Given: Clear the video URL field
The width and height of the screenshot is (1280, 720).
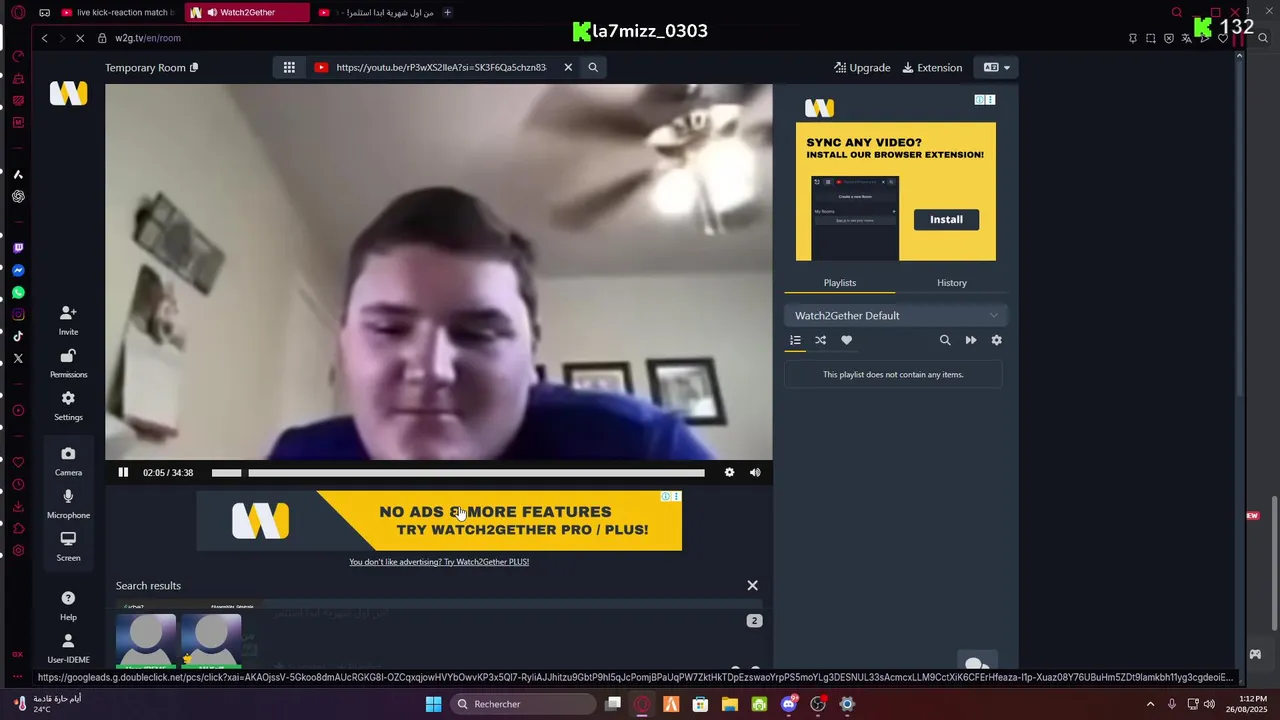Looking at the screenshot, I should tap(568, 67).
